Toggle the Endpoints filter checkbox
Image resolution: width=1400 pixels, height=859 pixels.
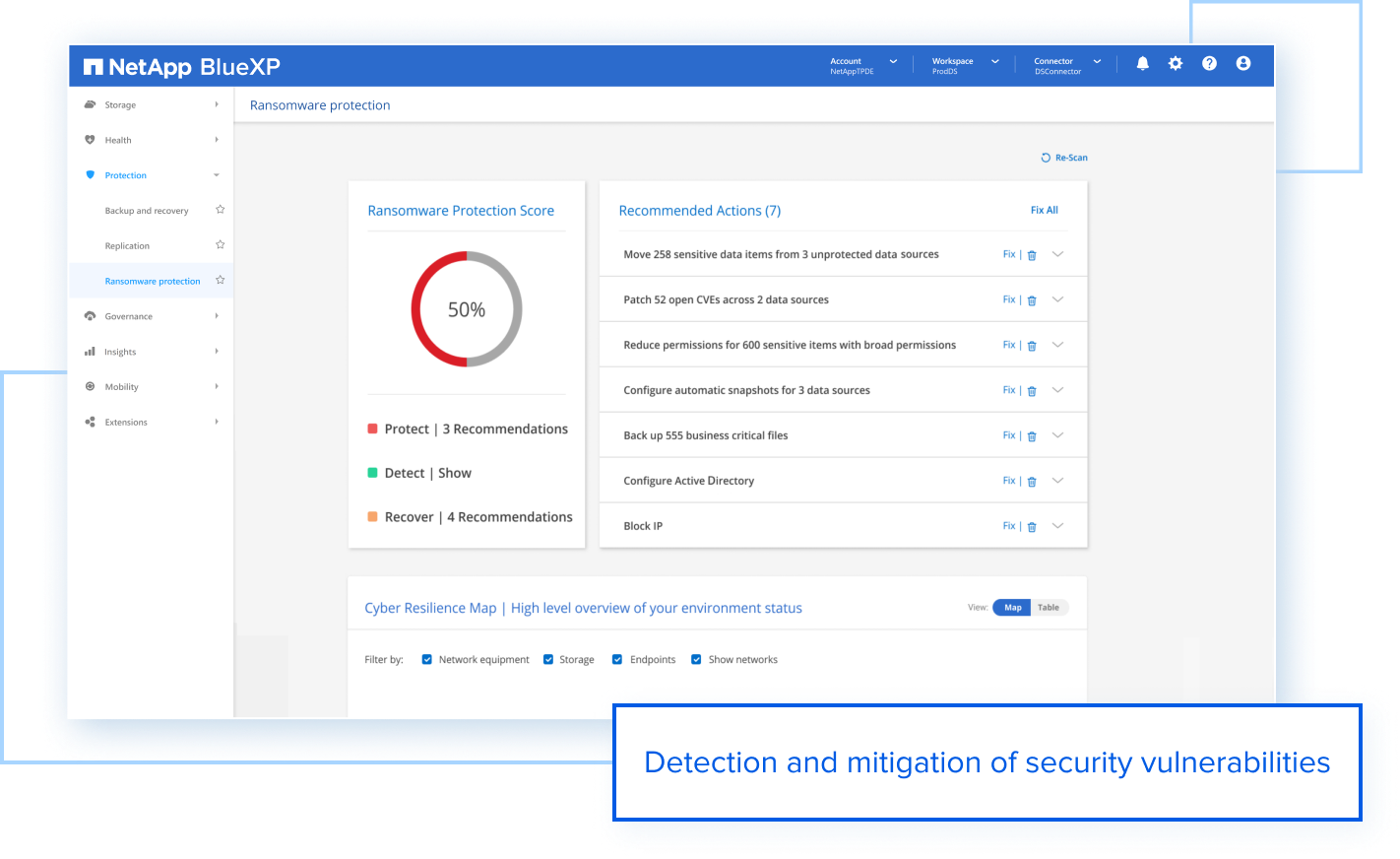[617, 659]
